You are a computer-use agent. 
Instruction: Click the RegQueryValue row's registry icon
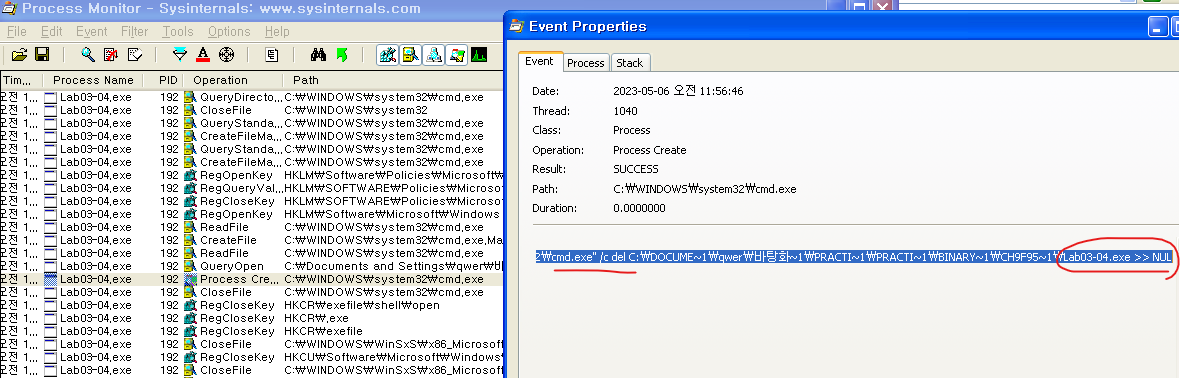[190, 188]
